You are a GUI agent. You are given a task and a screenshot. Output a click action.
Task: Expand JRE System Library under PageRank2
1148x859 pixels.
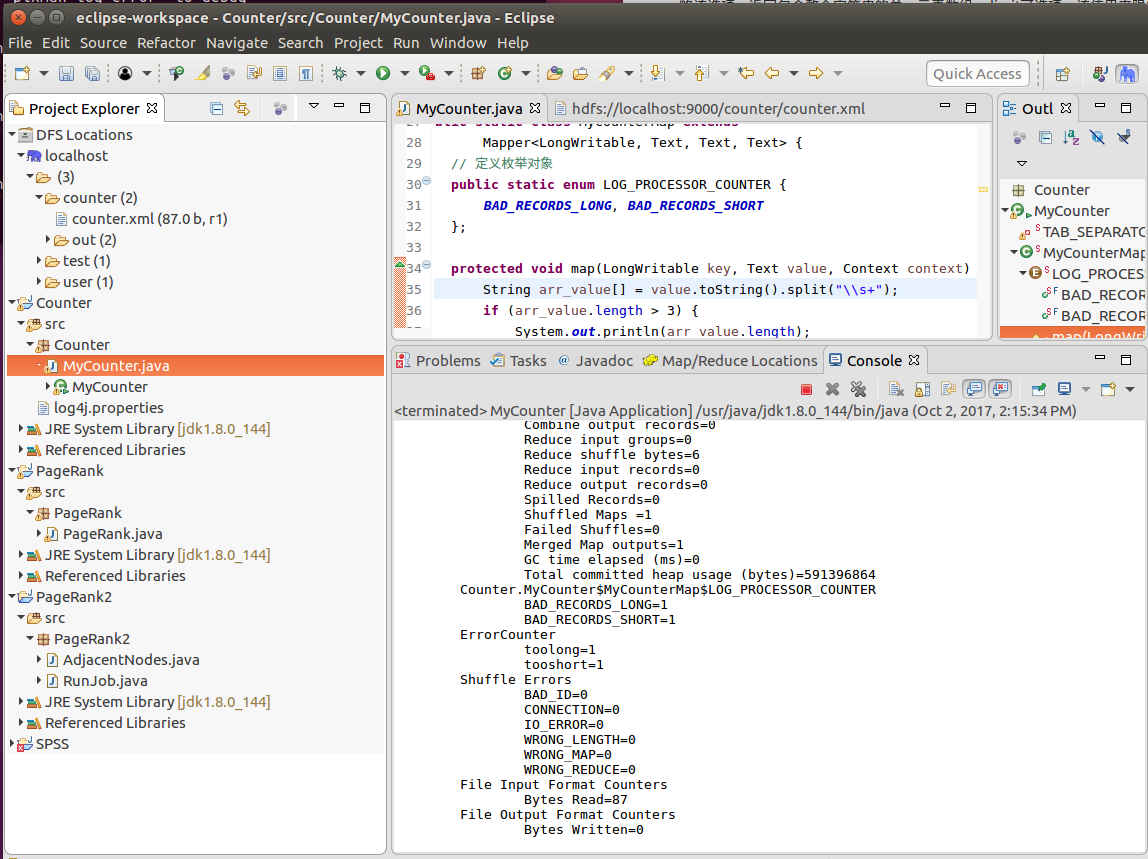tap(22, 702)
